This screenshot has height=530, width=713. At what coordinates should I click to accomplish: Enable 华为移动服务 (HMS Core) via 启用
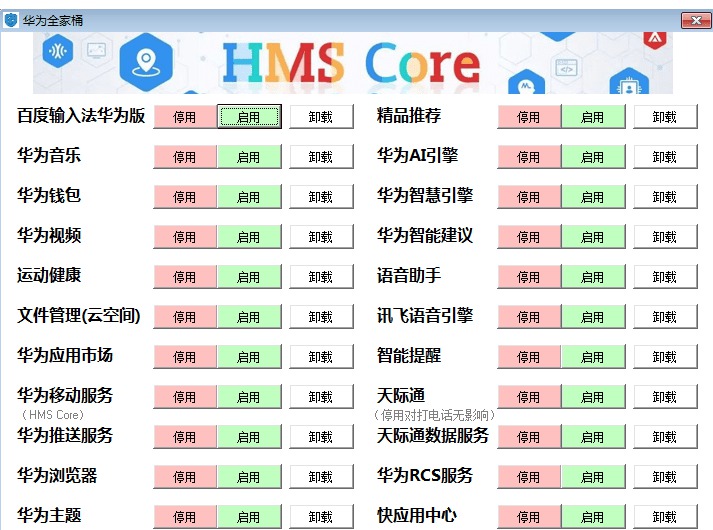[249, 397]
